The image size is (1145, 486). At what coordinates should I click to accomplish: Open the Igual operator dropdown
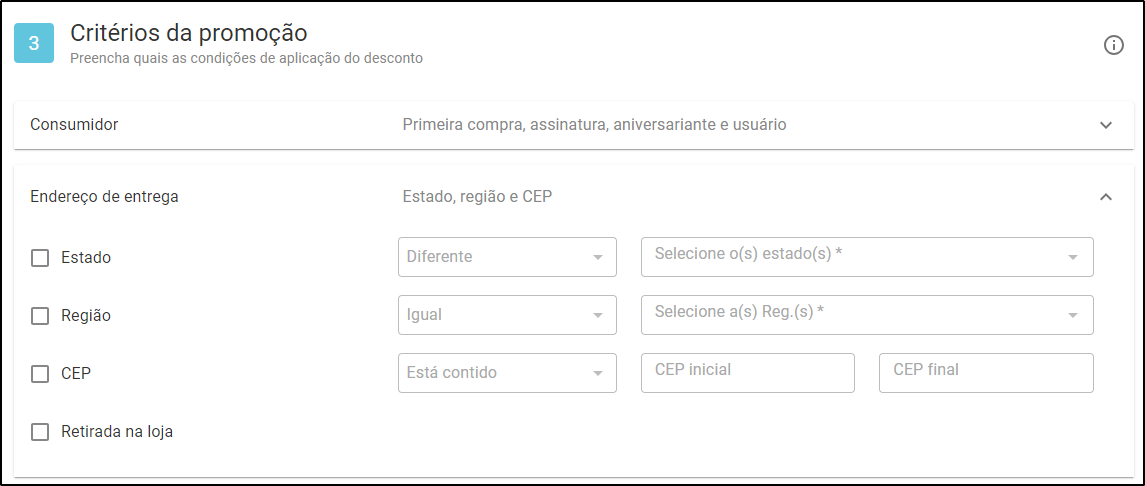coord(508,315)
